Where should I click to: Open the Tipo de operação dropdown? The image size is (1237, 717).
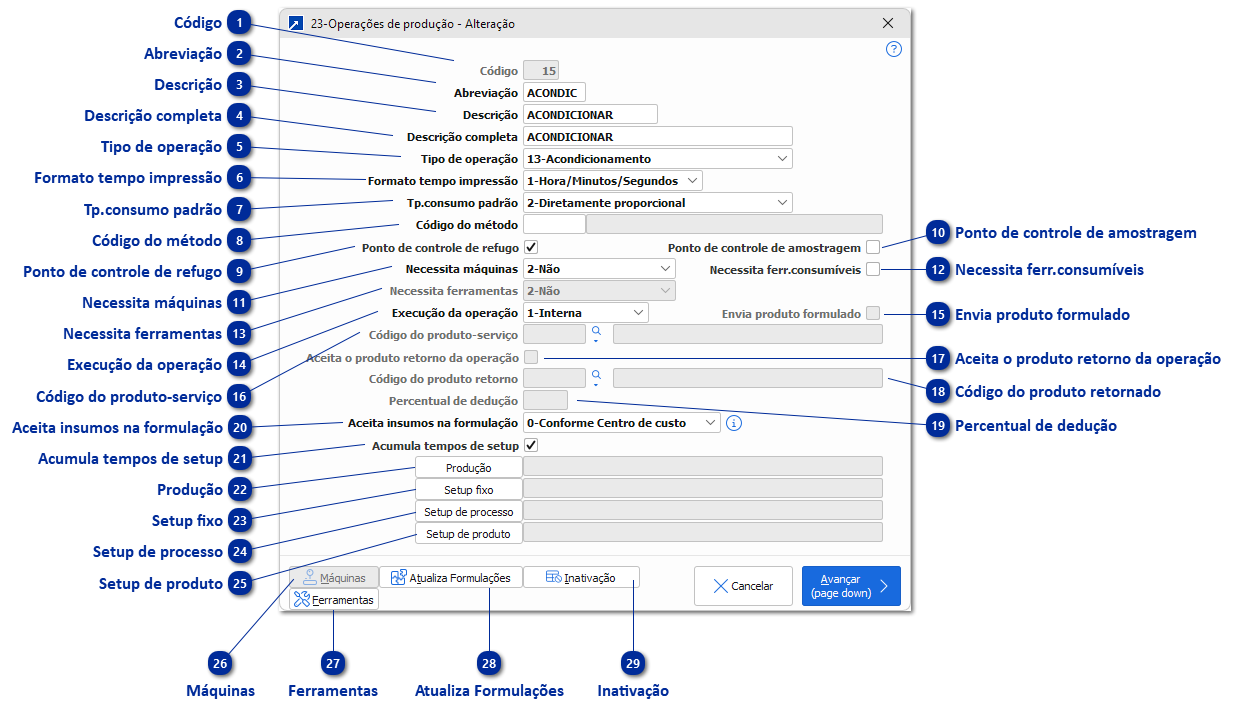click(782, 158)
